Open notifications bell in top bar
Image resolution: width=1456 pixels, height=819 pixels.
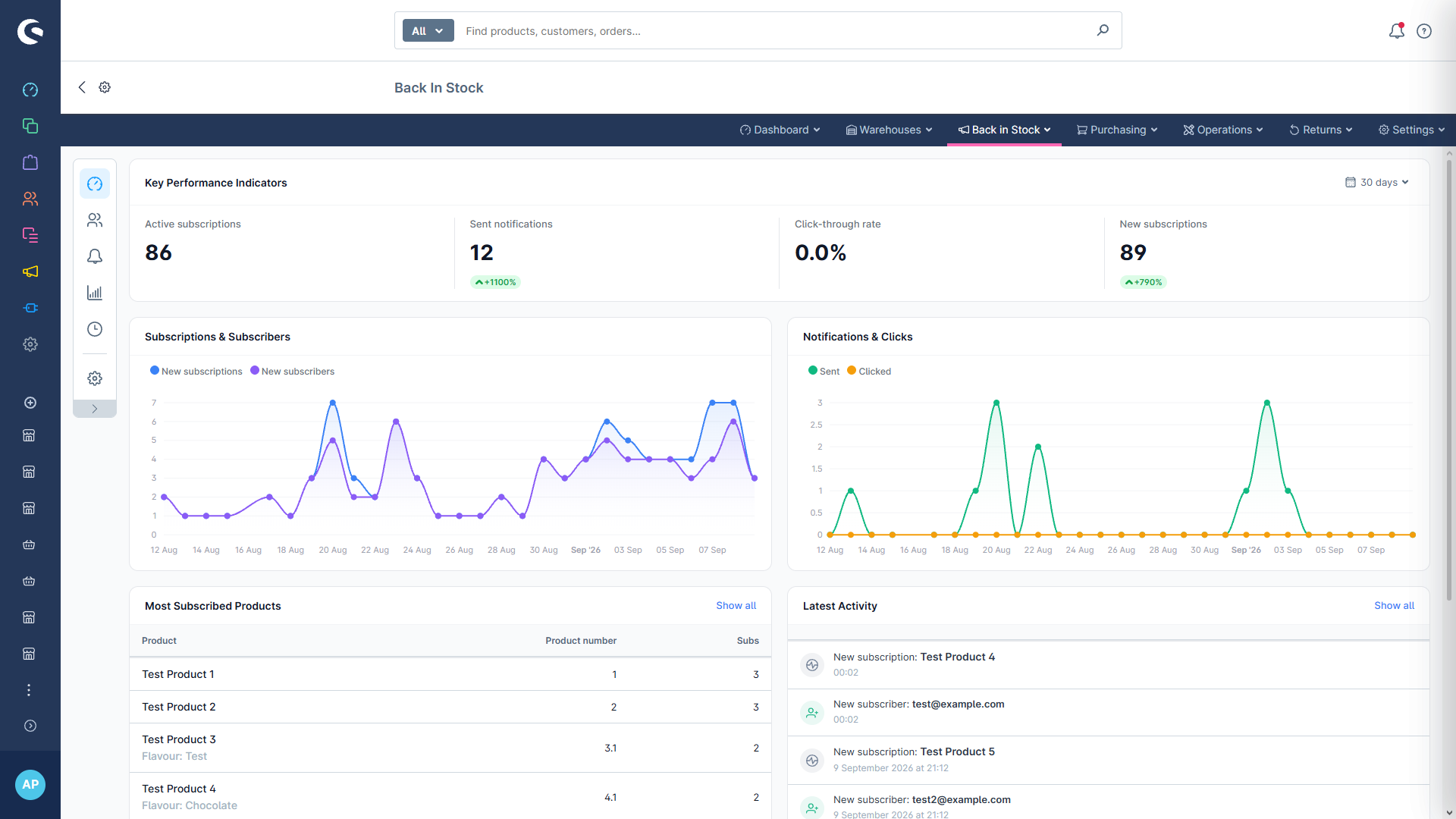point(1396,31)
